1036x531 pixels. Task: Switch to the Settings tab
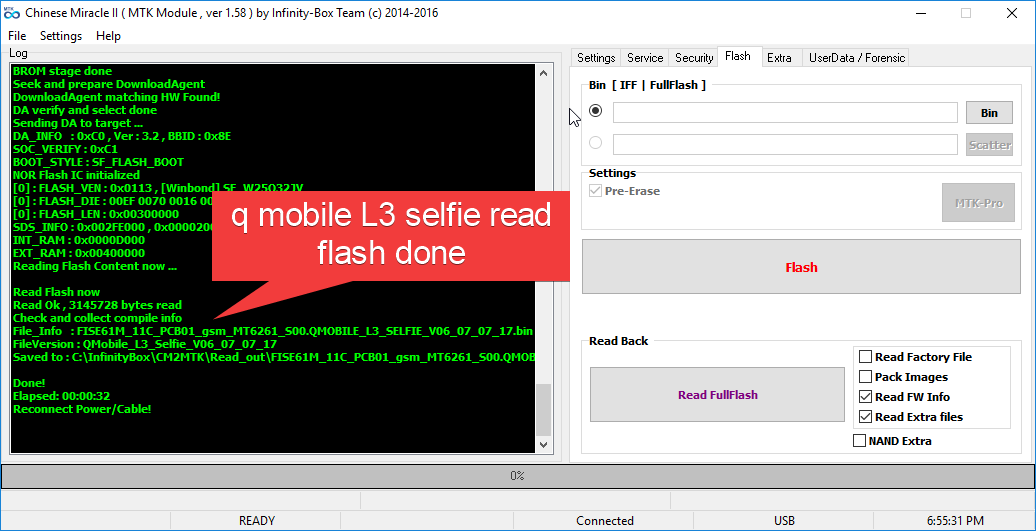coord(596,58)
